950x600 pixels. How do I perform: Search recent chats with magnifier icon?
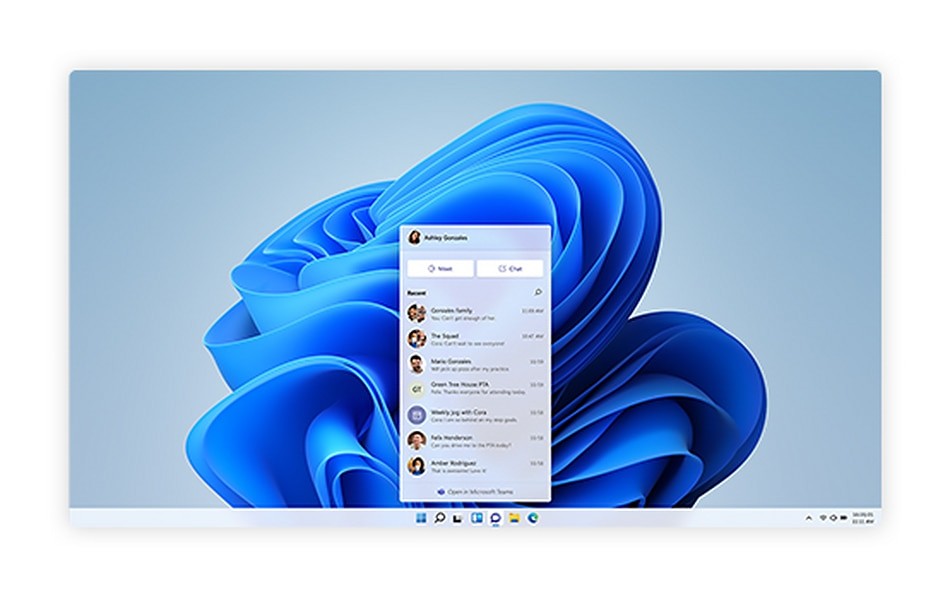click(x=538, y=292)
